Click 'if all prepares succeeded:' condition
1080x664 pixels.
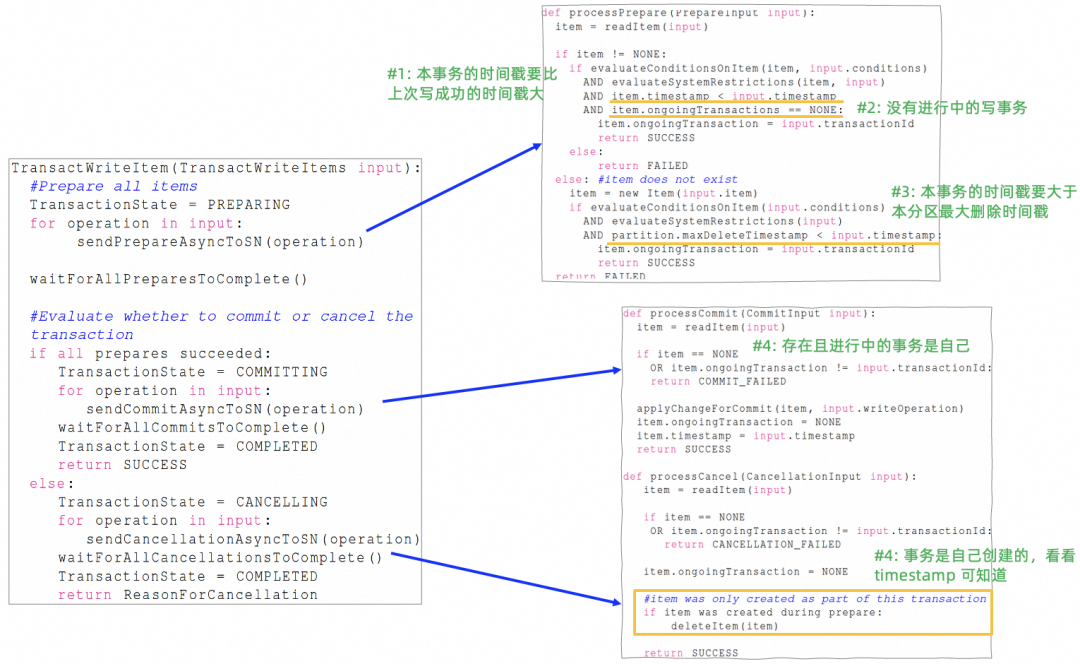pyautogui.click(x=150, y=354)
